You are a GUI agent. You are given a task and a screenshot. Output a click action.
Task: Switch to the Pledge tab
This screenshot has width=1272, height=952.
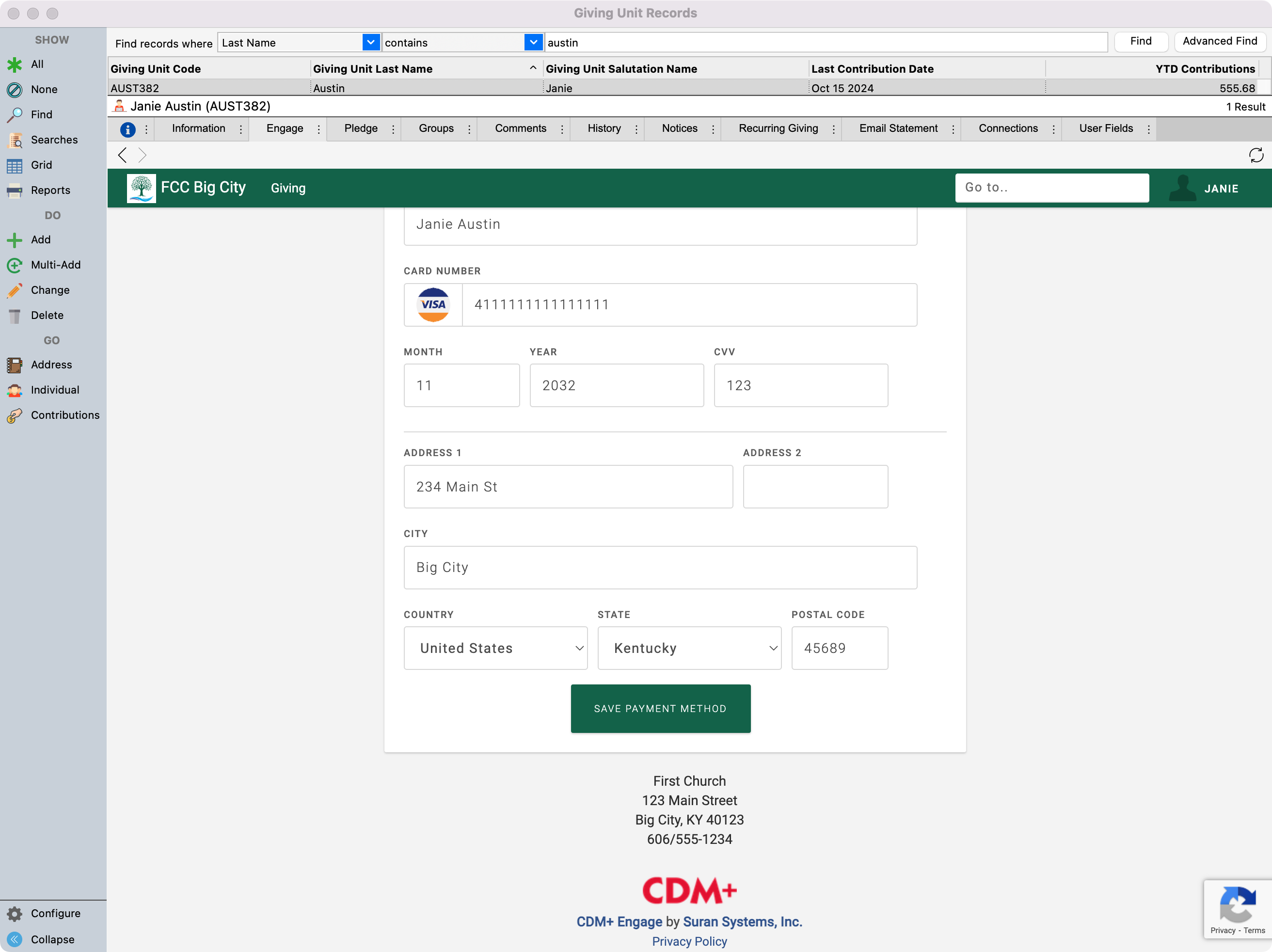tap(361, 129)
